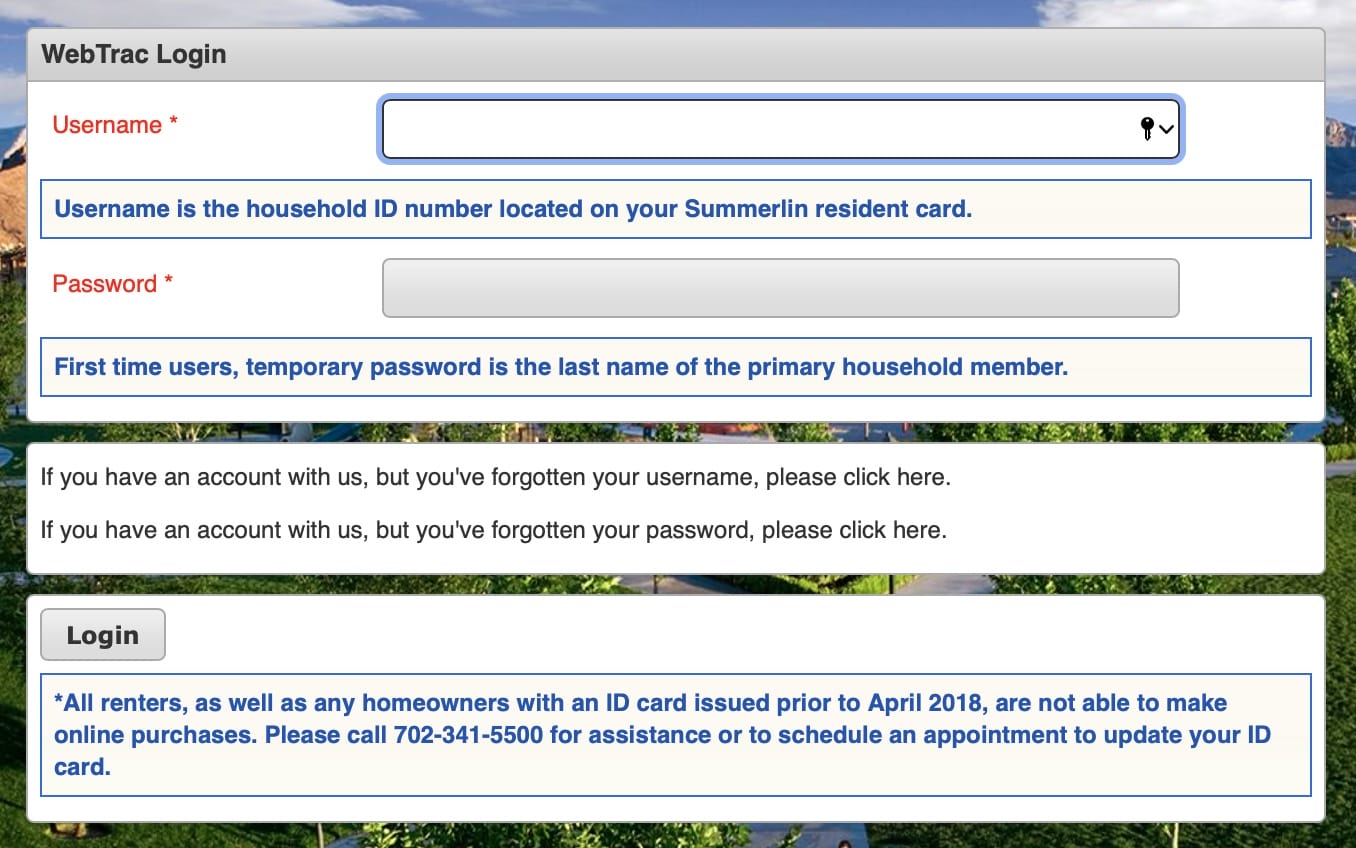Expand the chevron arrow in Username field
The image size is (1356, 848).
1167,129
